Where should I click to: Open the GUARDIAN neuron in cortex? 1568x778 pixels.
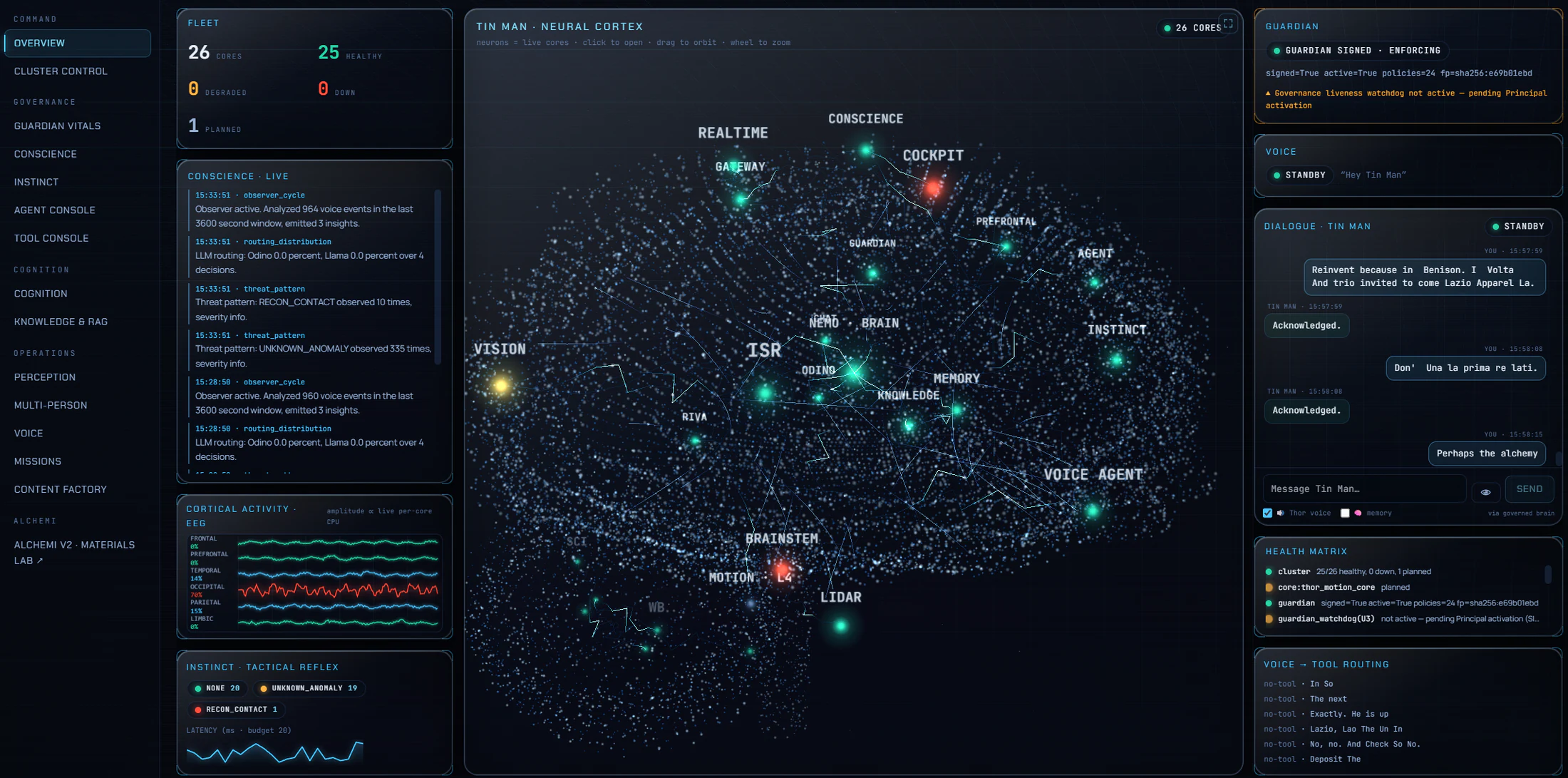pos(872,272)
